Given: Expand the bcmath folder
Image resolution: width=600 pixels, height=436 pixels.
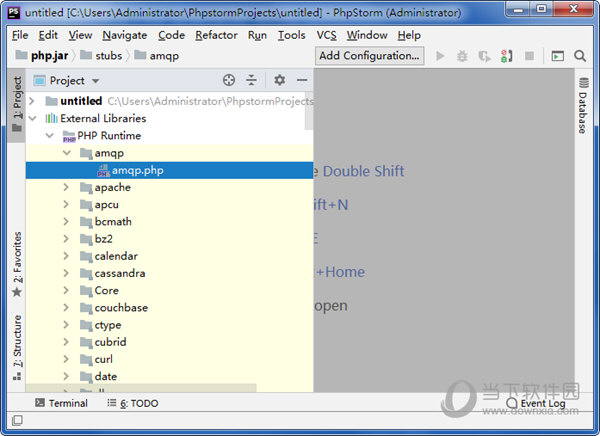Looking at the screenshot, I should click(66, 222).
